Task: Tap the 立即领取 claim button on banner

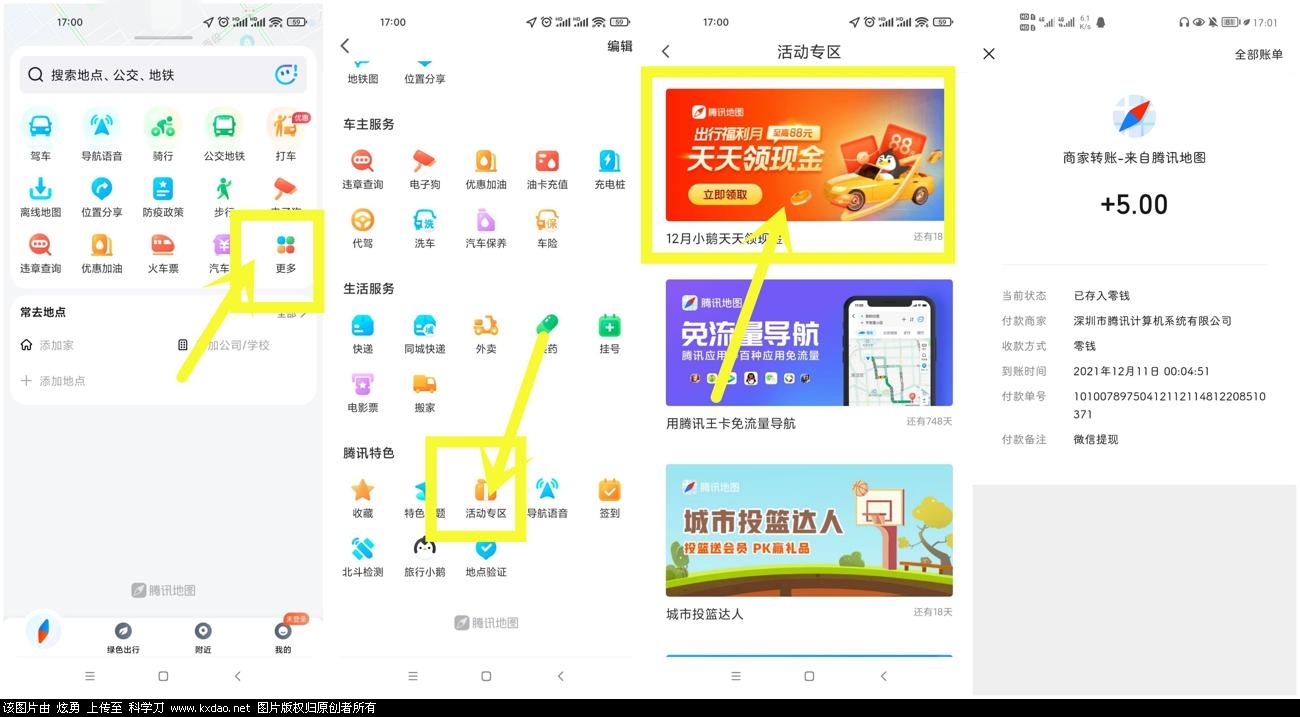Action: click(725, 194)
